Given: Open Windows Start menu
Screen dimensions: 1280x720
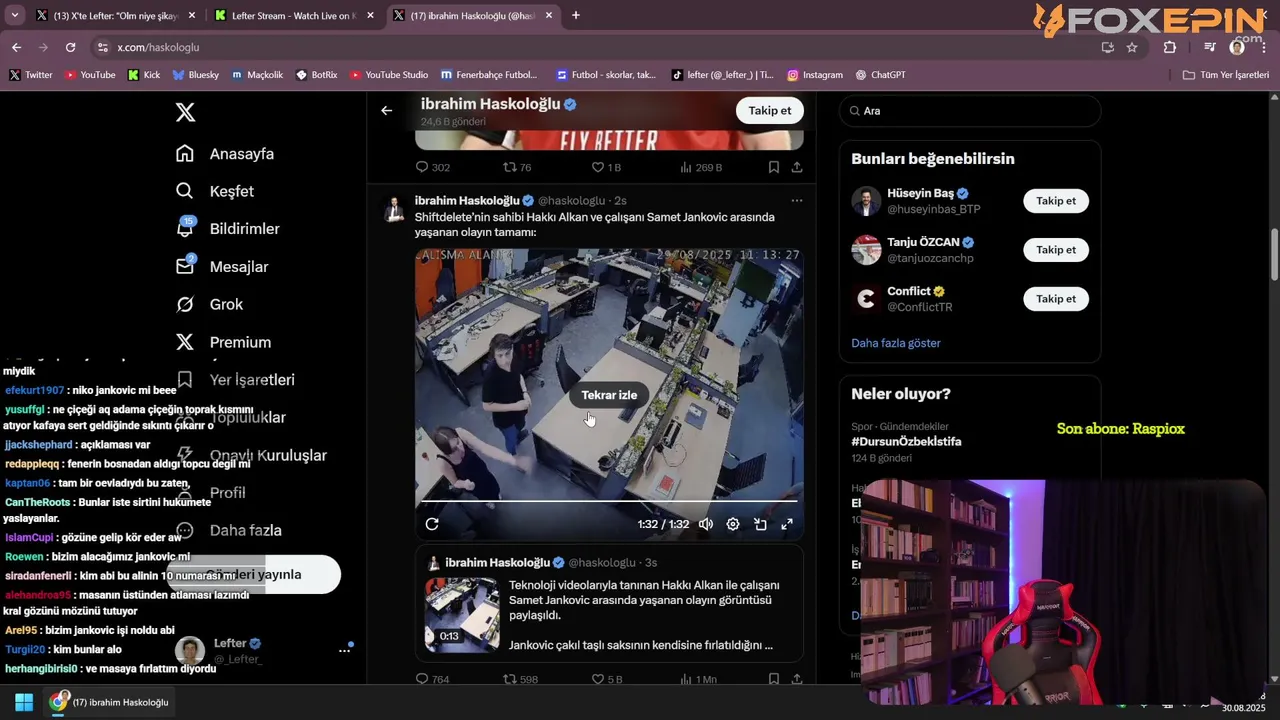Looking at the screenshot, I should pos(24,702).
